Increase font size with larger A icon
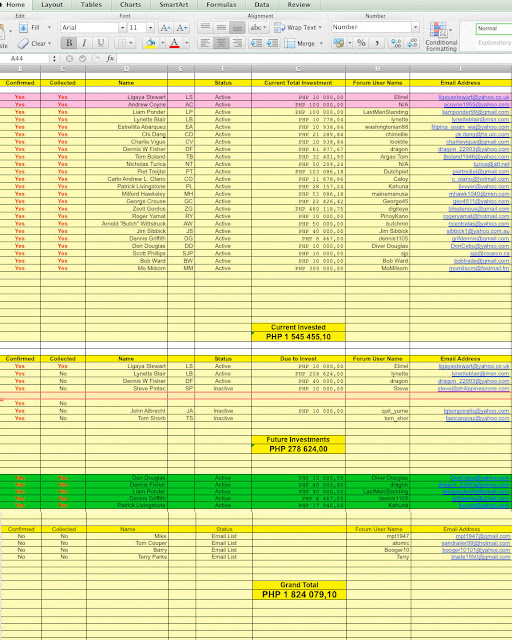 [165, 28]
